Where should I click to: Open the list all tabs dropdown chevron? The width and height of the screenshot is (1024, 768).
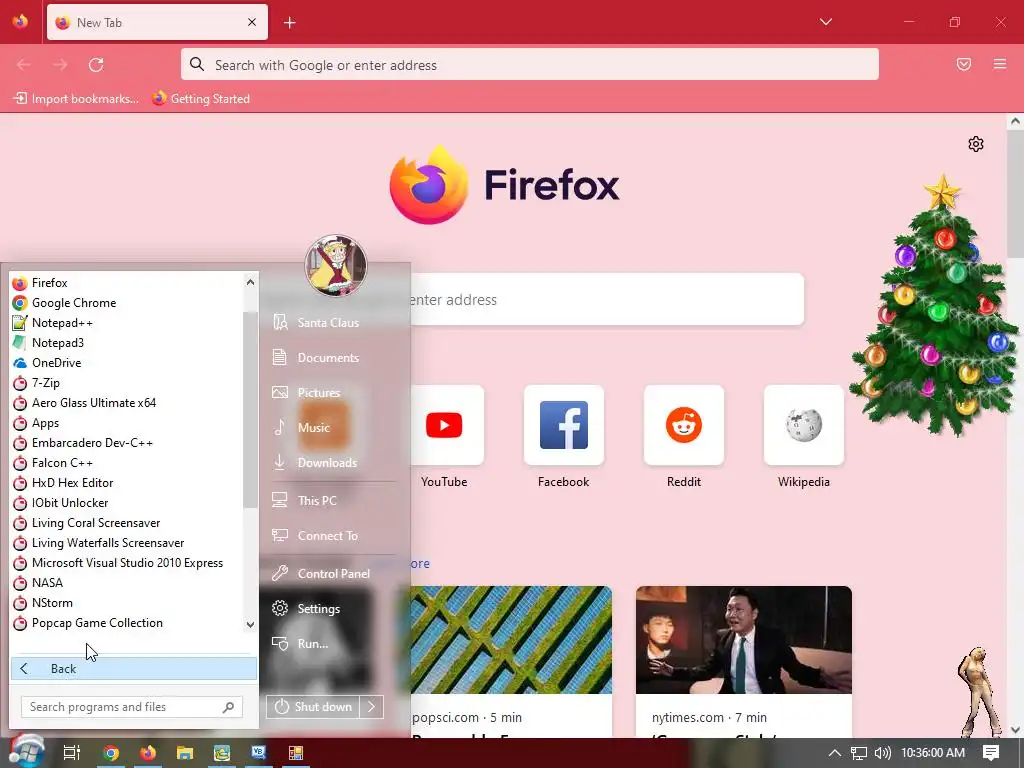825,22
